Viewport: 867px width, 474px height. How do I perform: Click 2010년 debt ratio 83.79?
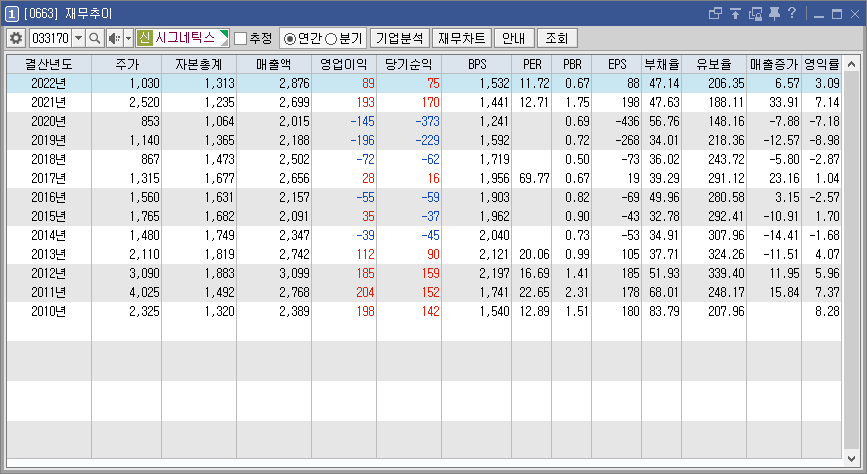[x=664, y=311]
